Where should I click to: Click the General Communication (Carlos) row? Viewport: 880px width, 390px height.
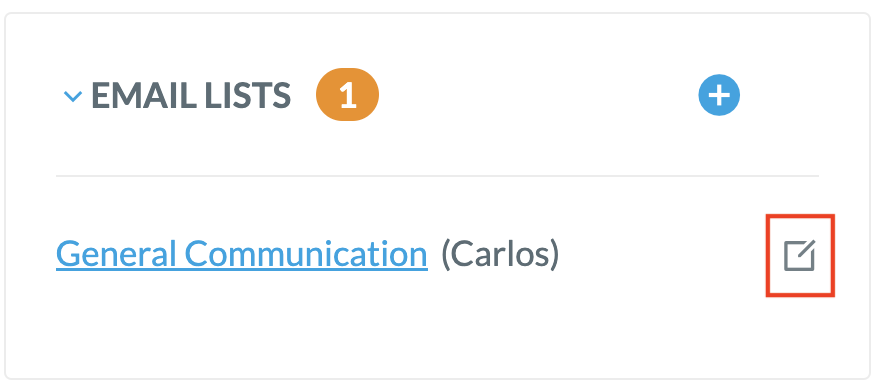pyautogui.click(x=437, y=255)
